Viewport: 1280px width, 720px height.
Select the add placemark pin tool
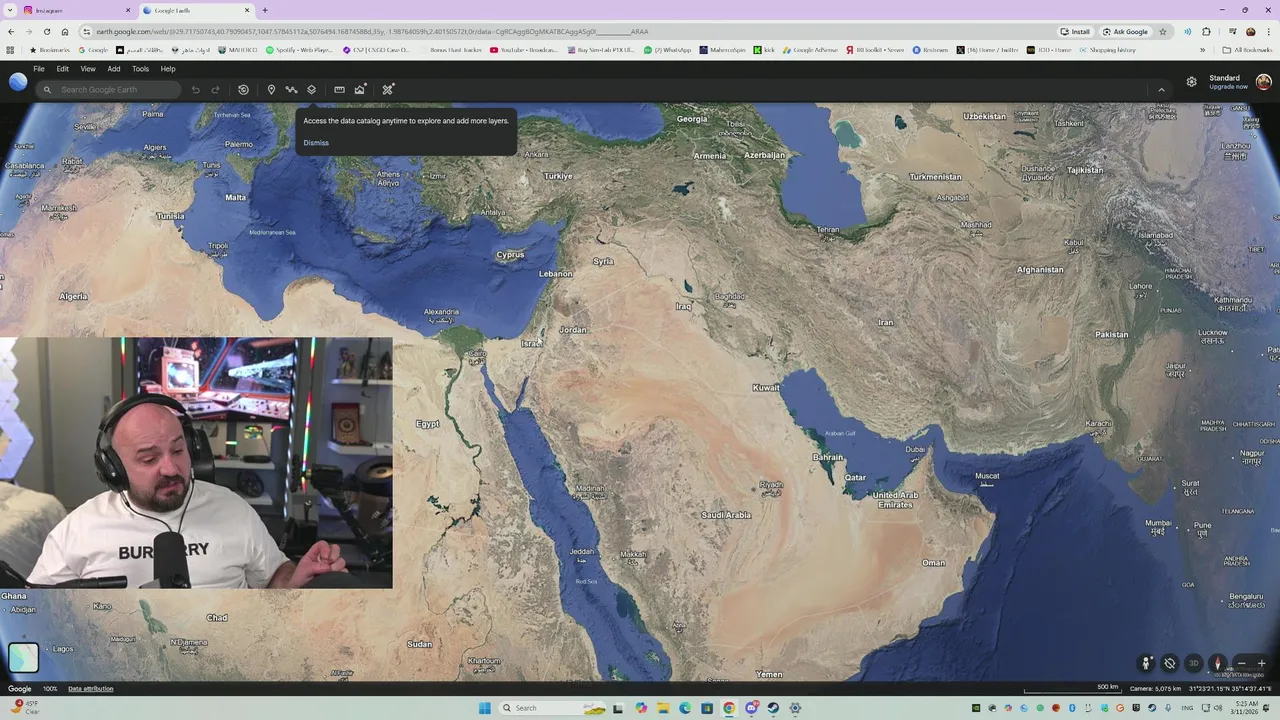pos(271,90)
